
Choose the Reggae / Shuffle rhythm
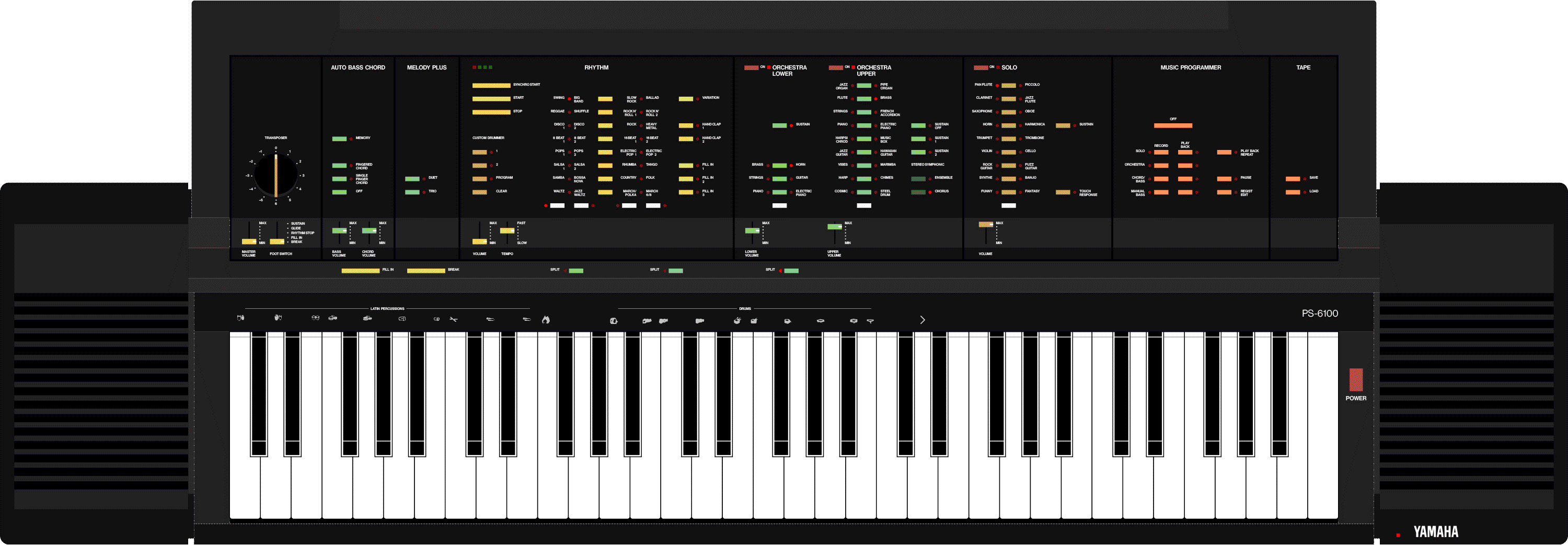(605, 112)
